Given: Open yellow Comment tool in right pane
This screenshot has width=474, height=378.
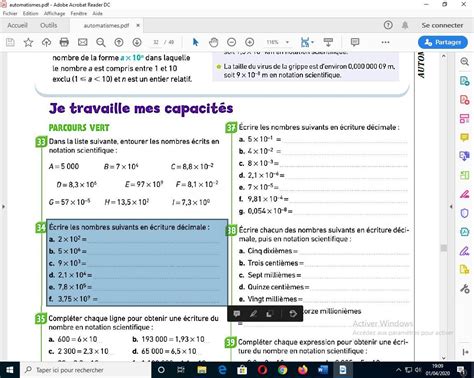Looking at the screenshot, I should click(464, 137).
